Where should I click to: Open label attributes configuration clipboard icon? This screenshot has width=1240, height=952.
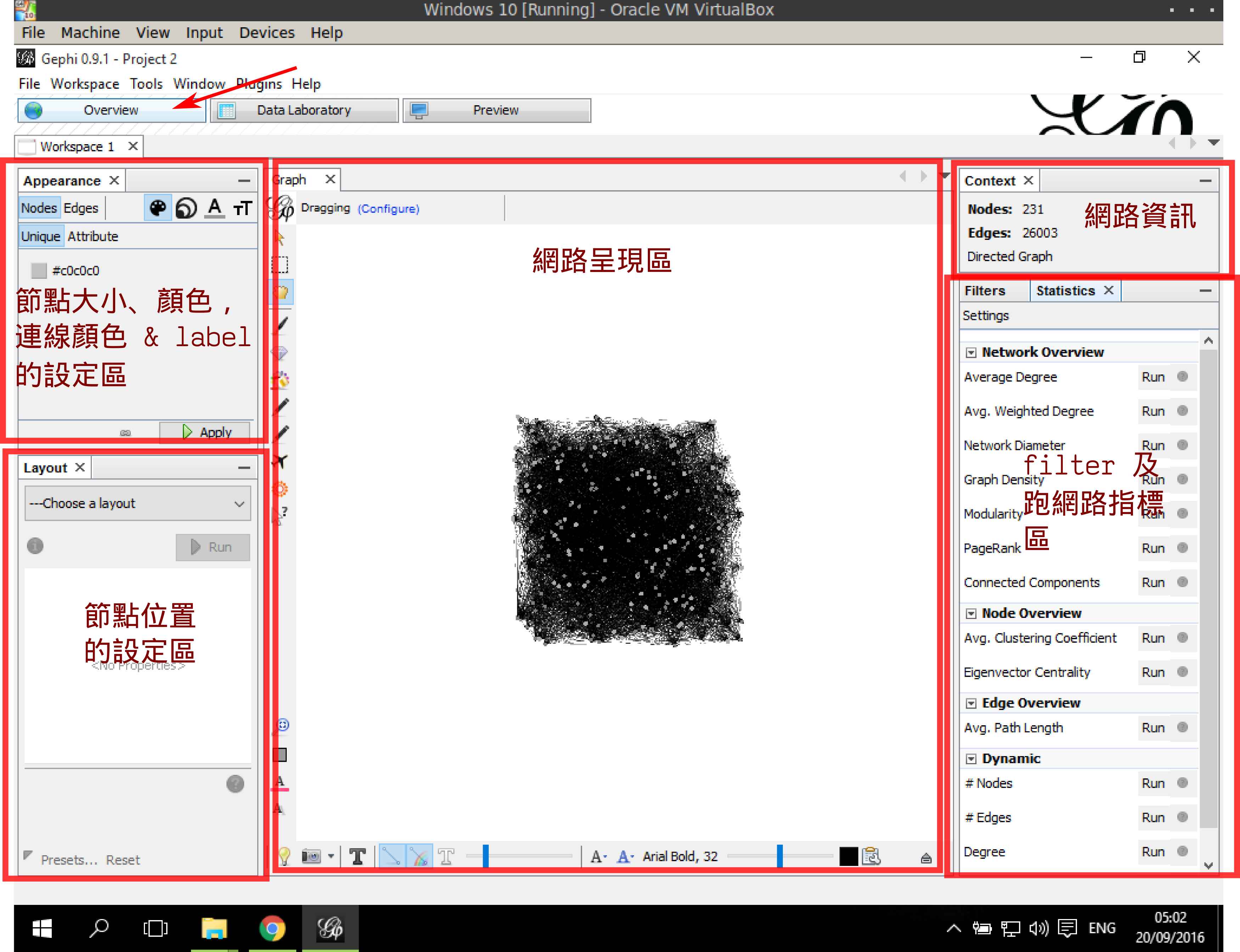click(x=871, y=856)
